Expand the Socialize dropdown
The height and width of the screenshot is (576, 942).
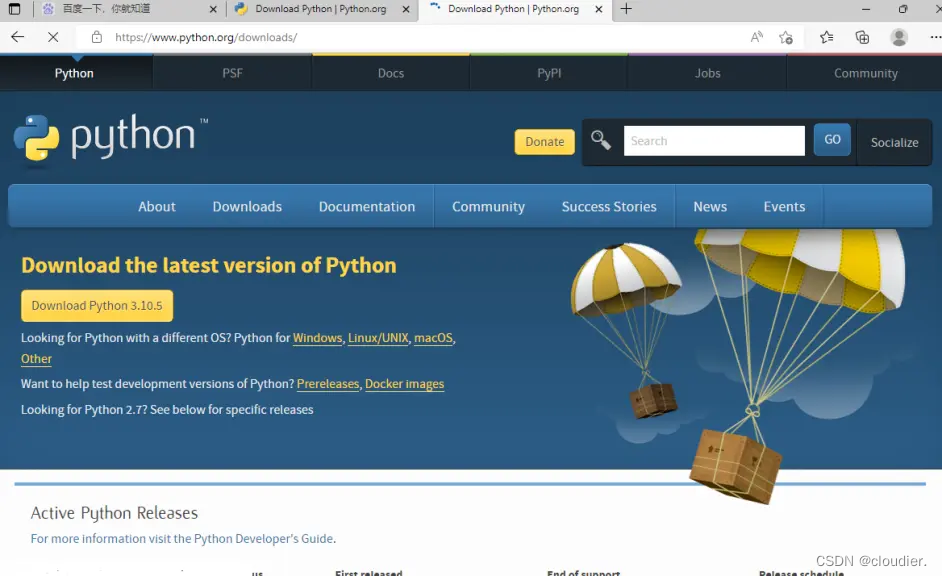click(x=895, y=142)
